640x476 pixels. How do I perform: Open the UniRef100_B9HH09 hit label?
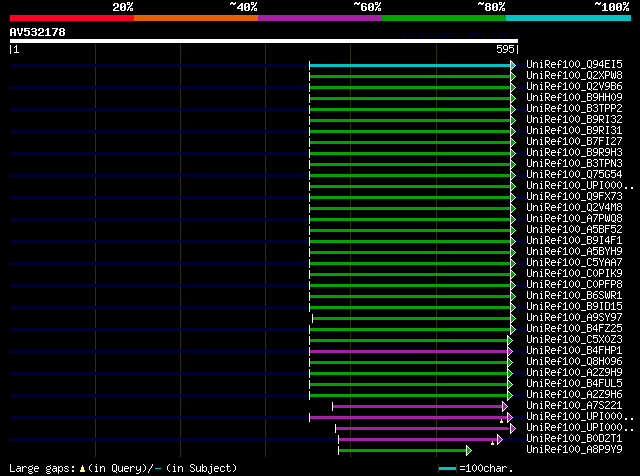574,98
